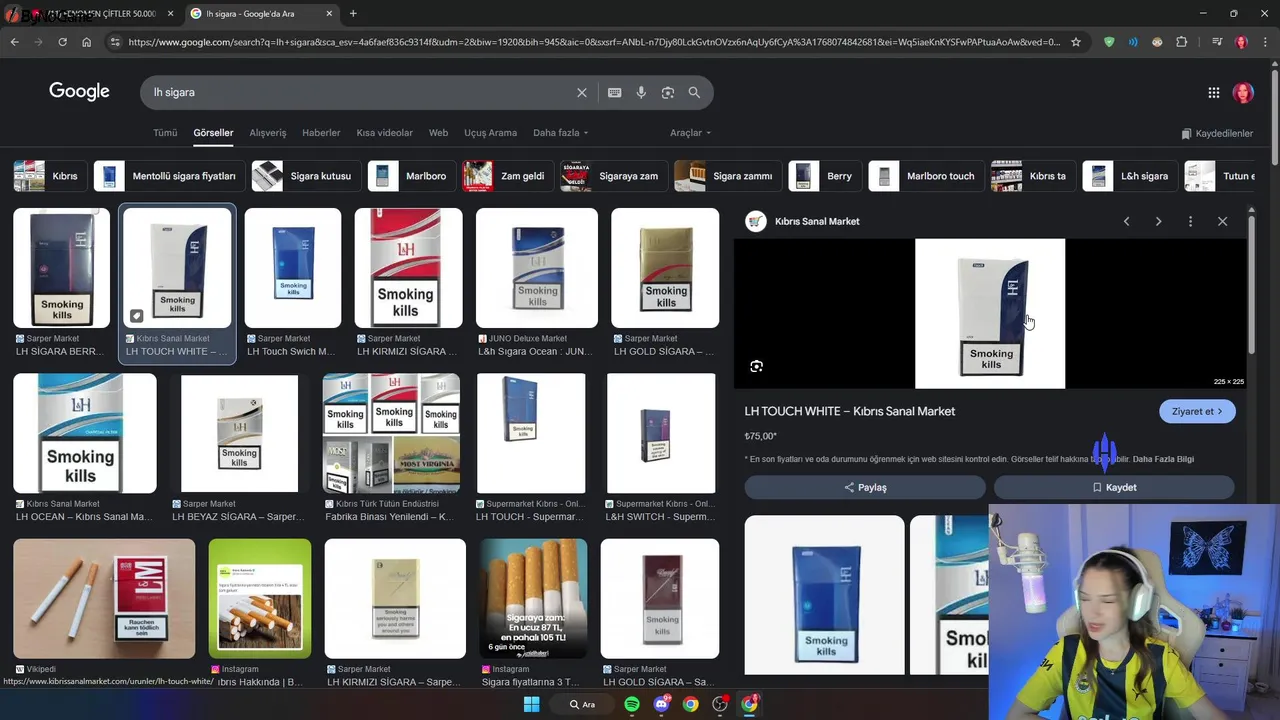Image resolution: width=1280 pixels, height=720 pixels.
Task: Switch to the 'Tümü' results tab
Action: coord(165,132)
